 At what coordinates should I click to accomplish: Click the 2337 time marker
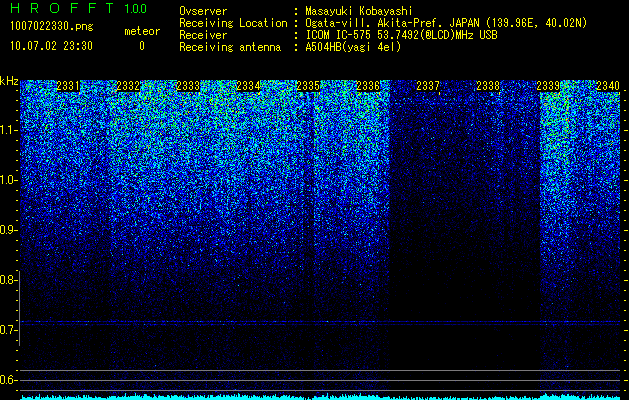point(428,86)
